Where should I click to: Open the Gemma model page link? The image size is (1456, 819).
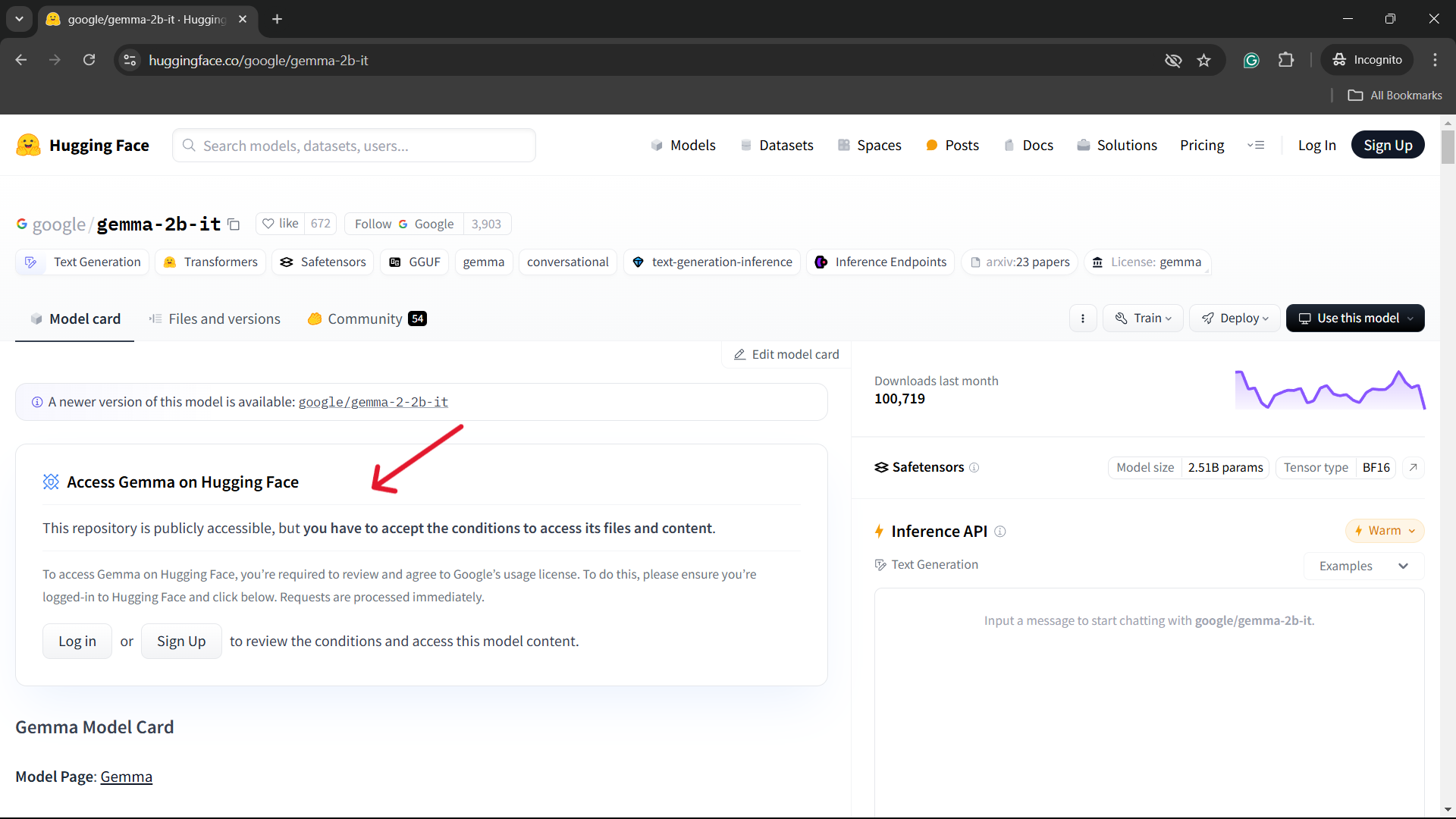[x=126, y=777]
